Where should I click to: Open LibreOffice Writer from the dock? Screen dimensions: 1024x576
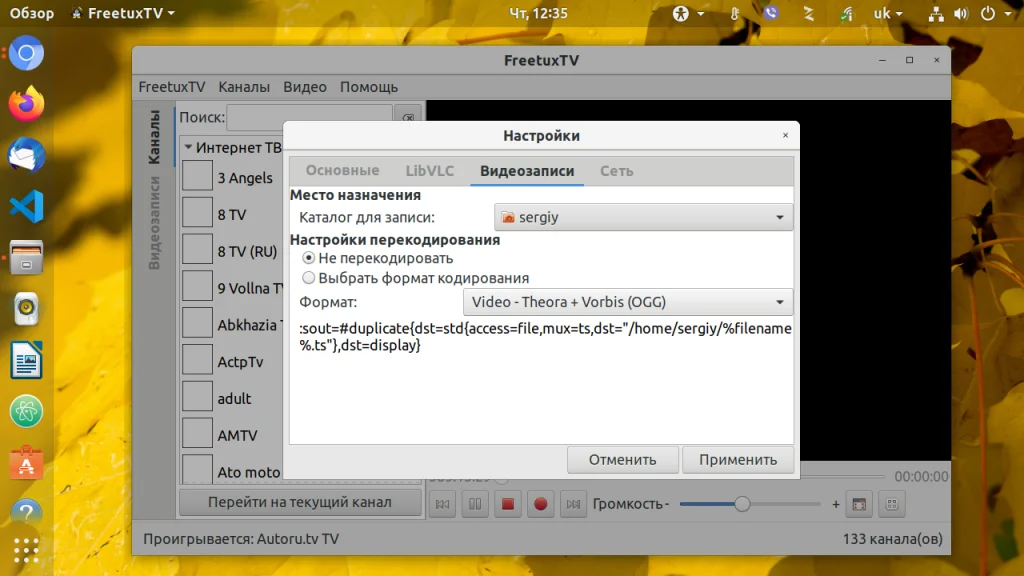(x=26, y=360)
